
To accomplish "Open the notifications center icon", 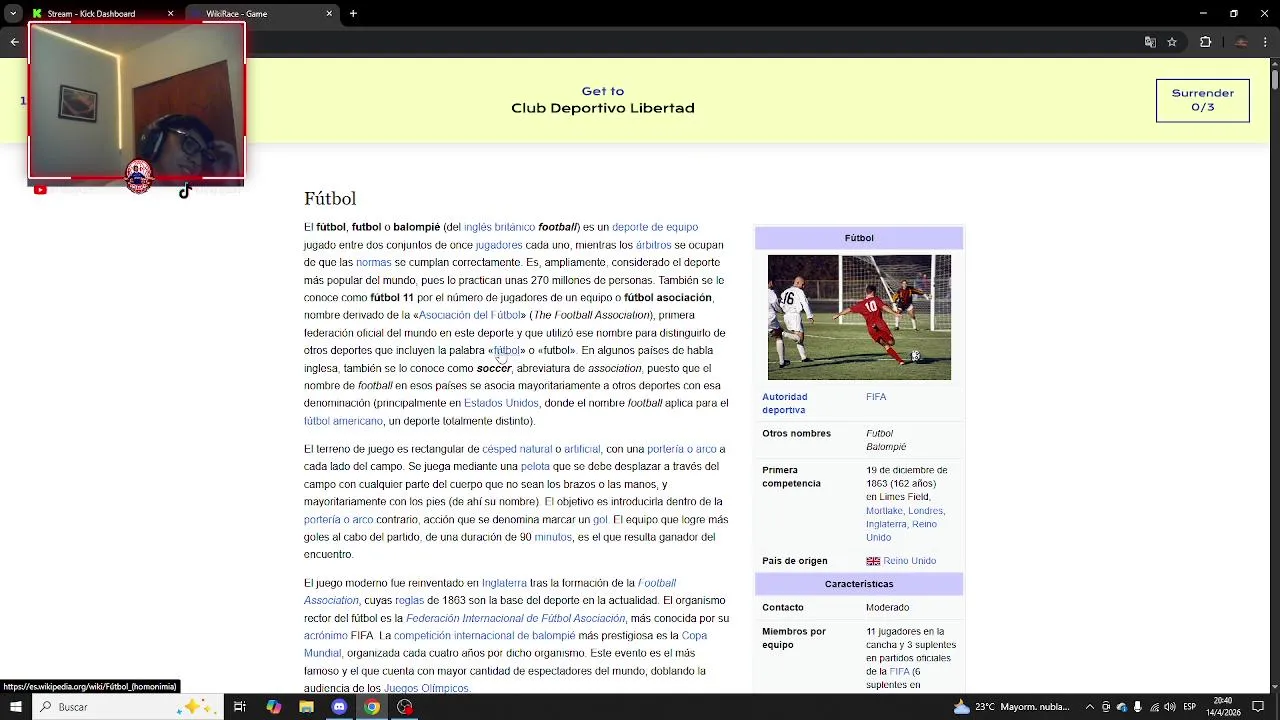I will point(1258,707).
